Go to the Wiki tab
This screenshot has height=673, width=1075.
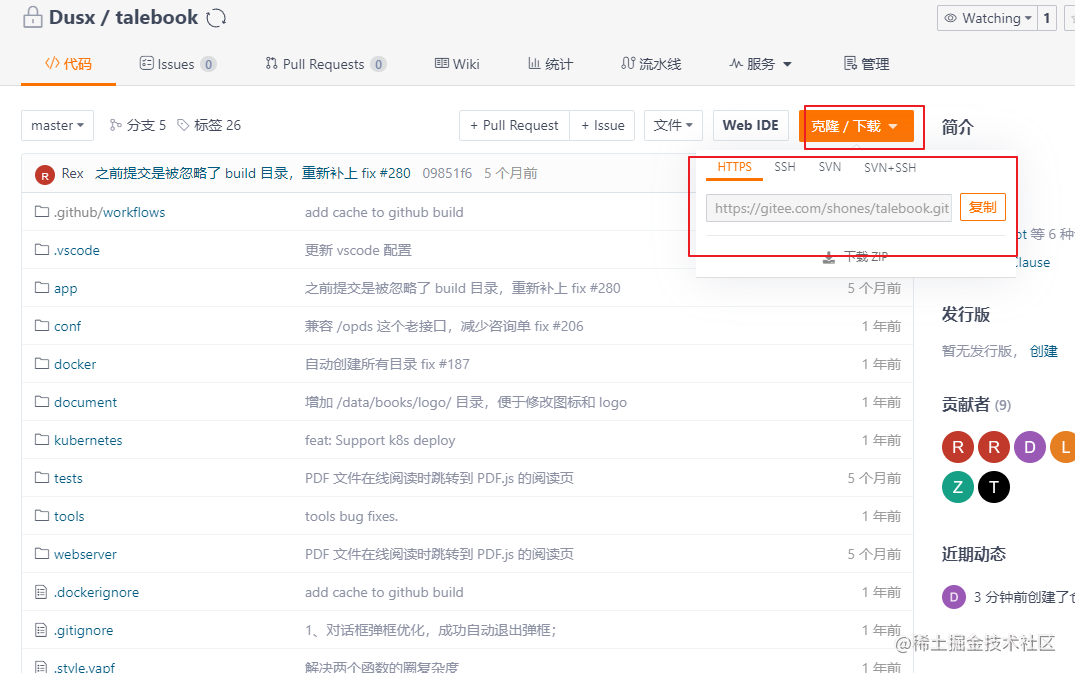pos(457,64)
